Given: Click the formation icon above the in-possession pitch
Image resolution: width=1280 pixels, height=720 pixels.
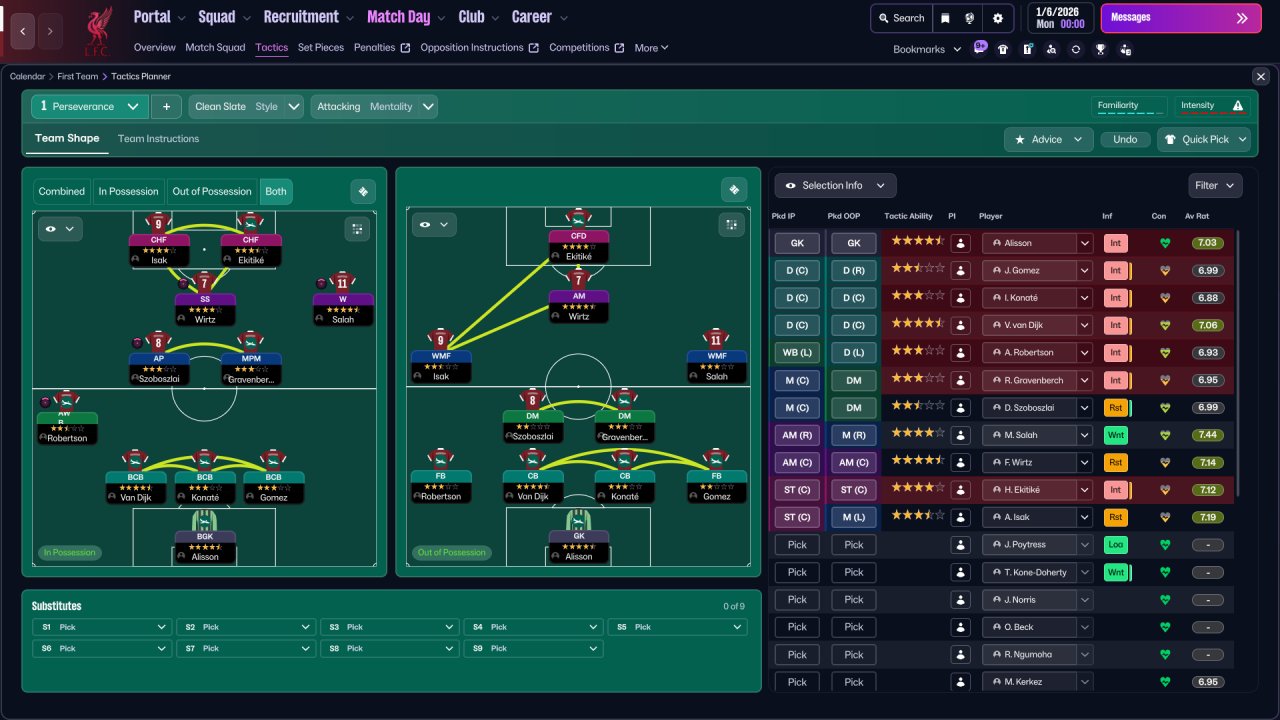Looking at the screenshot, I should point(363,191).
